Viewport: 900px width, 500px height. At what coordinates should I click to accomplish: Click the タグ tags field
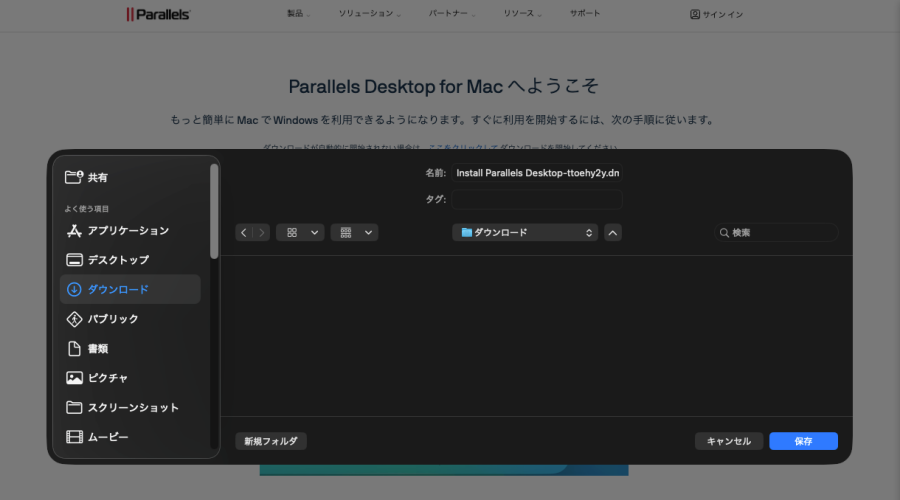point(537,199)
